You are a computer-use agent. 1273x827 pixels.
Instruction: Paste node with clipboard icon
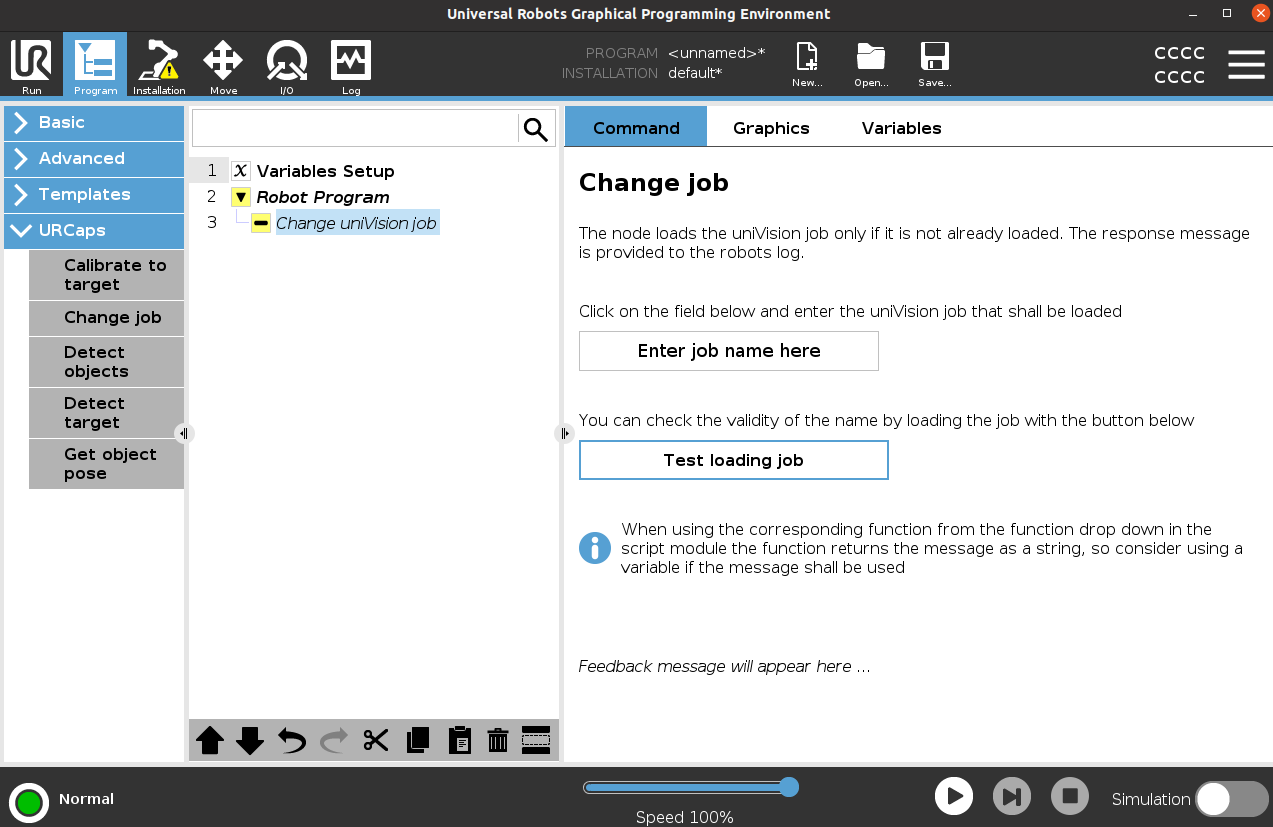(460, 741)
